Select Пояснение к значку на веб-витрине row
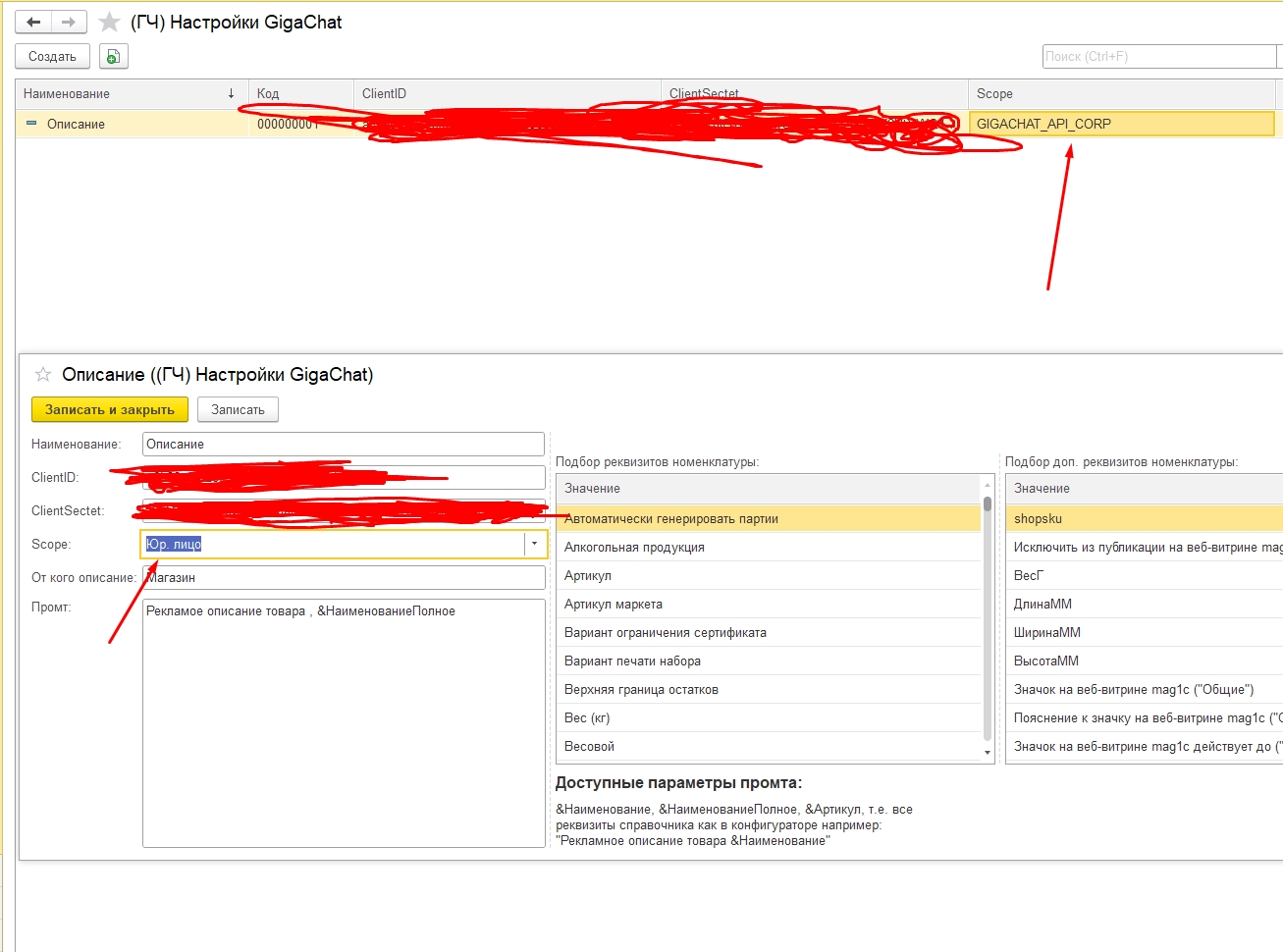This screenshot has width=1283, height=952. 1145,717
